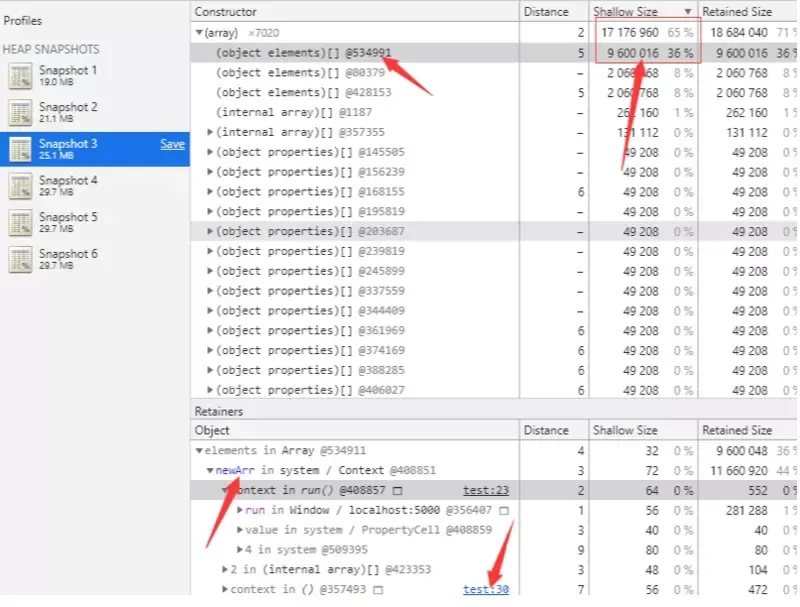The width and height of the screenshot is (800, 607).
Task: Expand (object properties)[] @145505 row
Action: tap(210, 152)
